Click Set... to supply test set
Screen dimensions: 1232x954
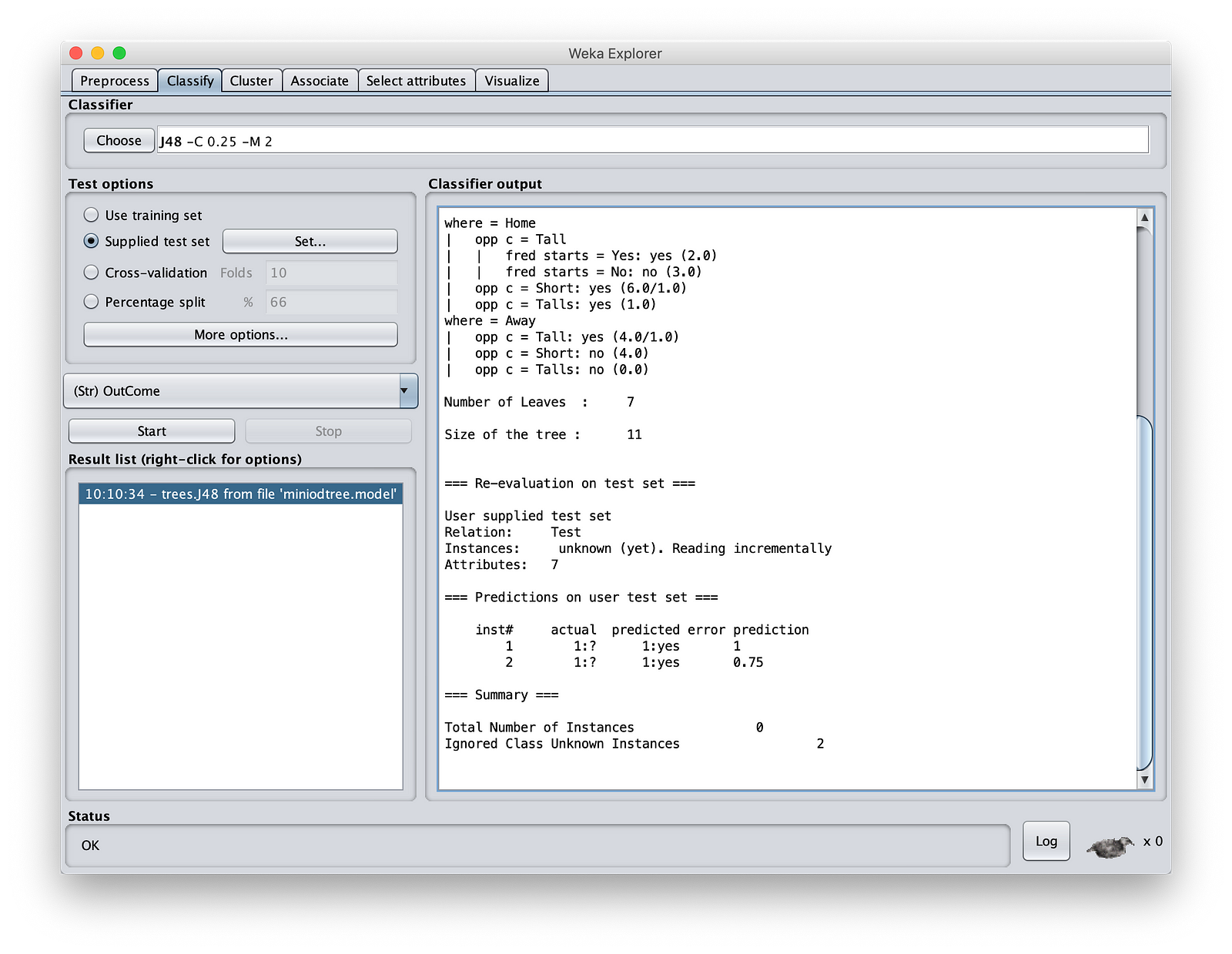click(x=310, y=241)
